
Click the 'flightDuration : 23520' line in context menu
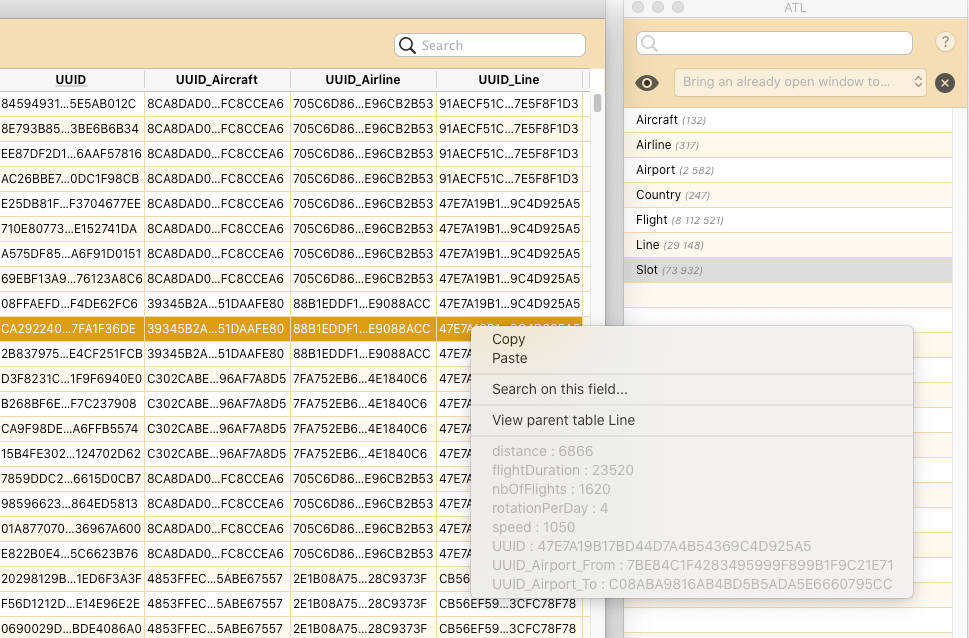(x=563, y=470)
